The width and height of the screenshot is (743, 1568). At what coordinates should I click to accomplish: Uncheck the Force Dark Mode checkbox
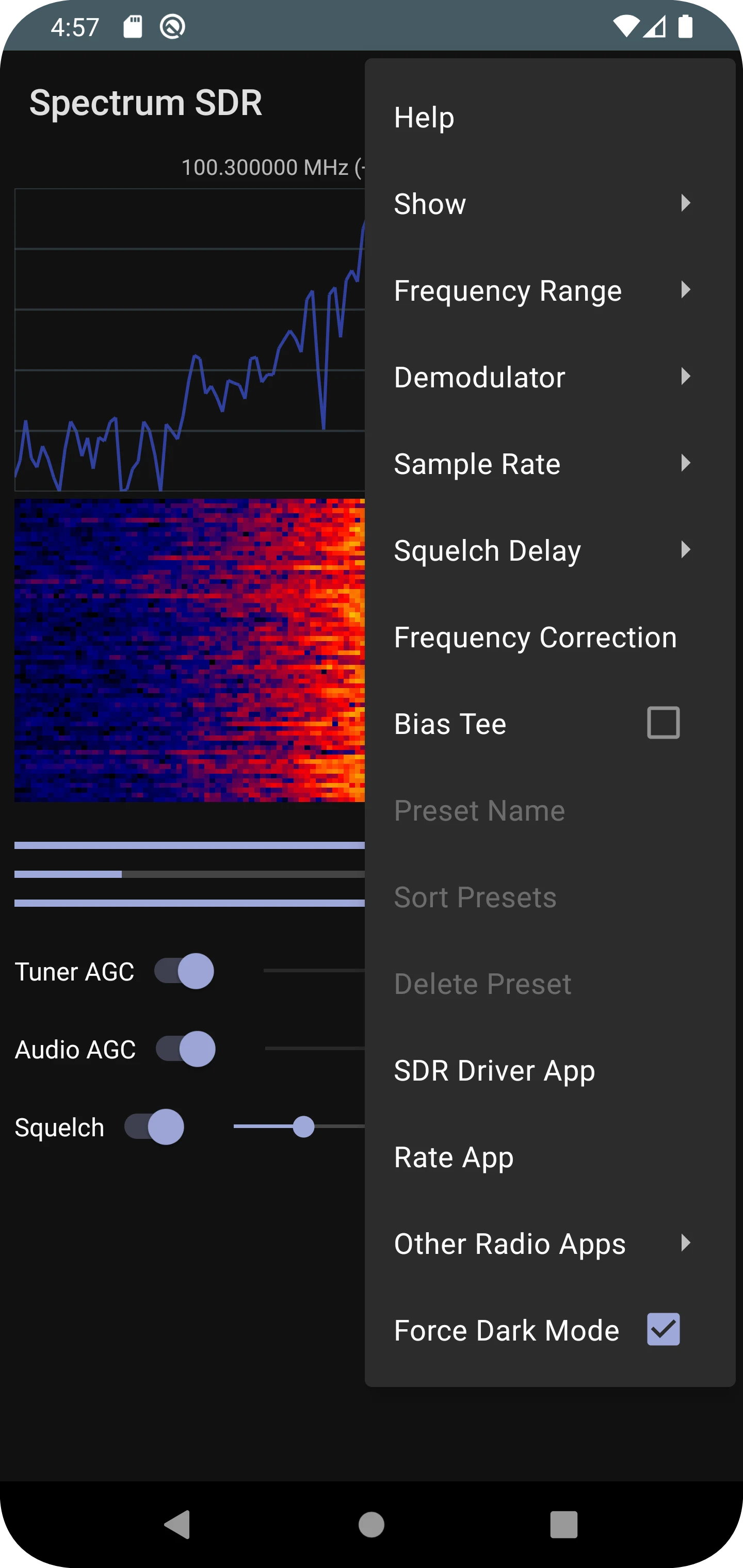[x=663, y=1329]
